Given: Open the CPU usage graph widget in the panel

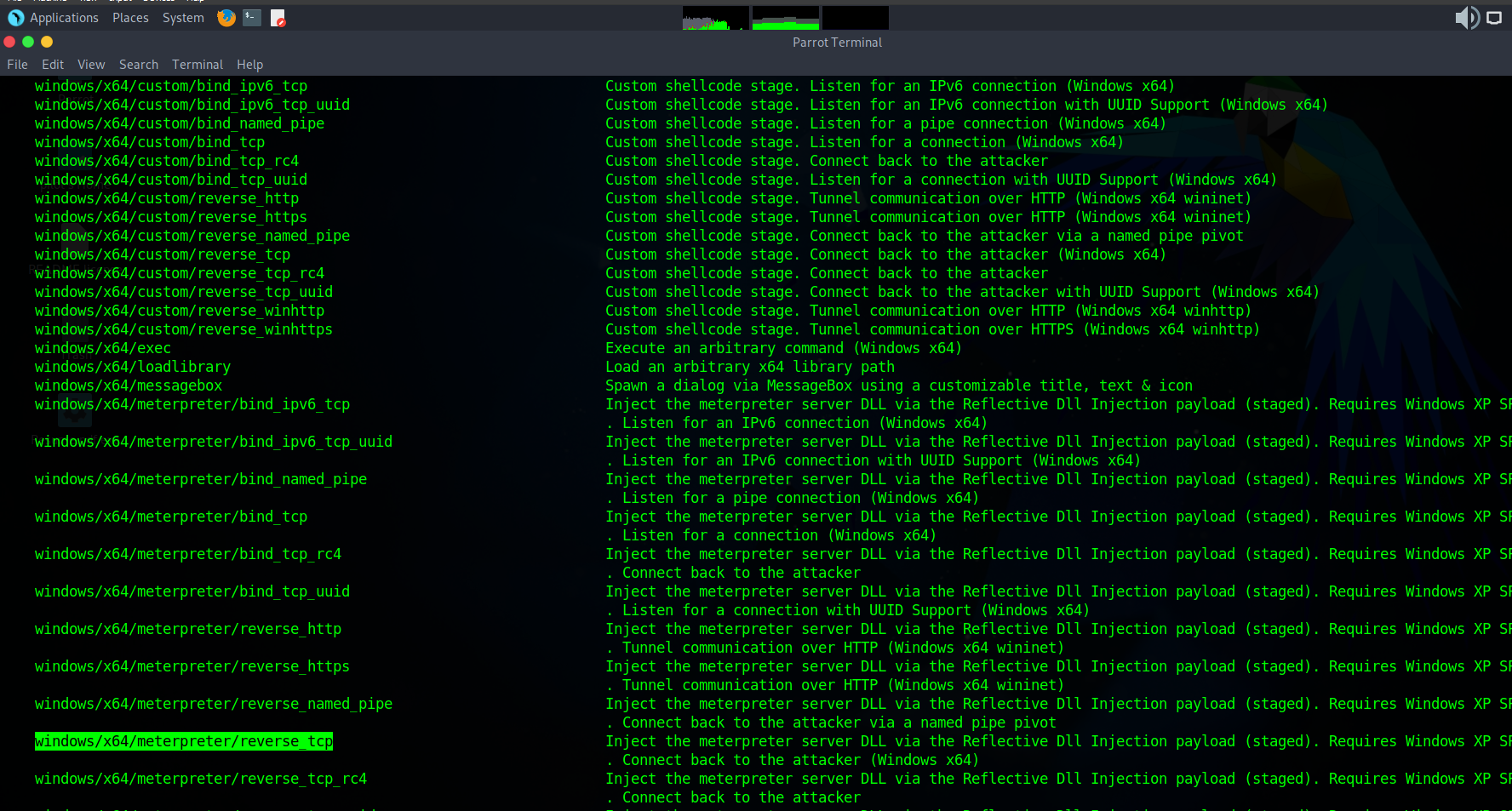Looking at the screenshot, I should tap(715, 17).
